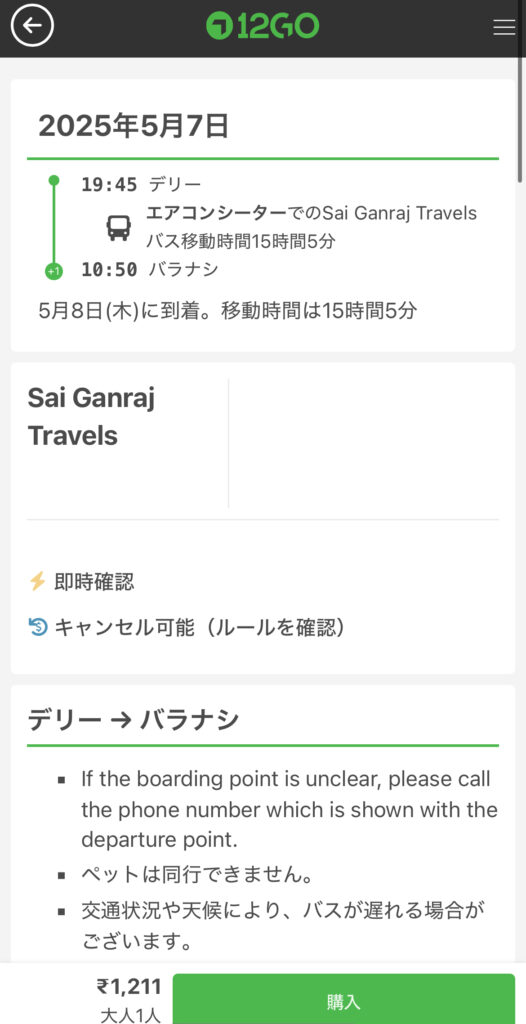Open the hamburger menu
The width and height of the screenshot is (526, 1024).
[x=504, y=27]
